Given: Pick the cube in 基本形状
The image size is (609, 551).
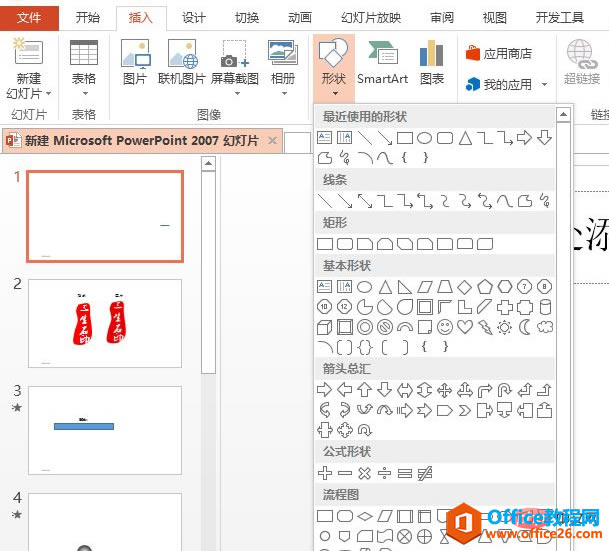Looking at the screenshot, I should [325, 327].
